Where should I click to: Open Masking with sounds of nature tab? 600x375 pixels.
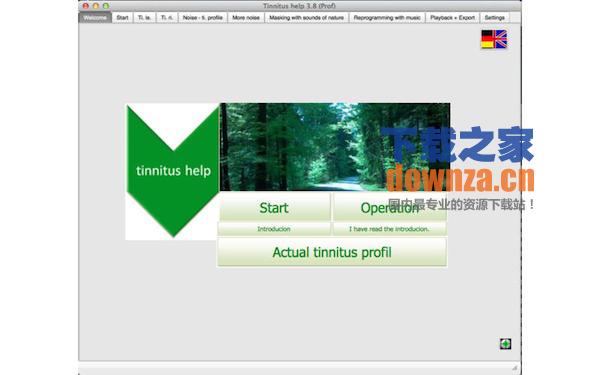click(307, 18)
